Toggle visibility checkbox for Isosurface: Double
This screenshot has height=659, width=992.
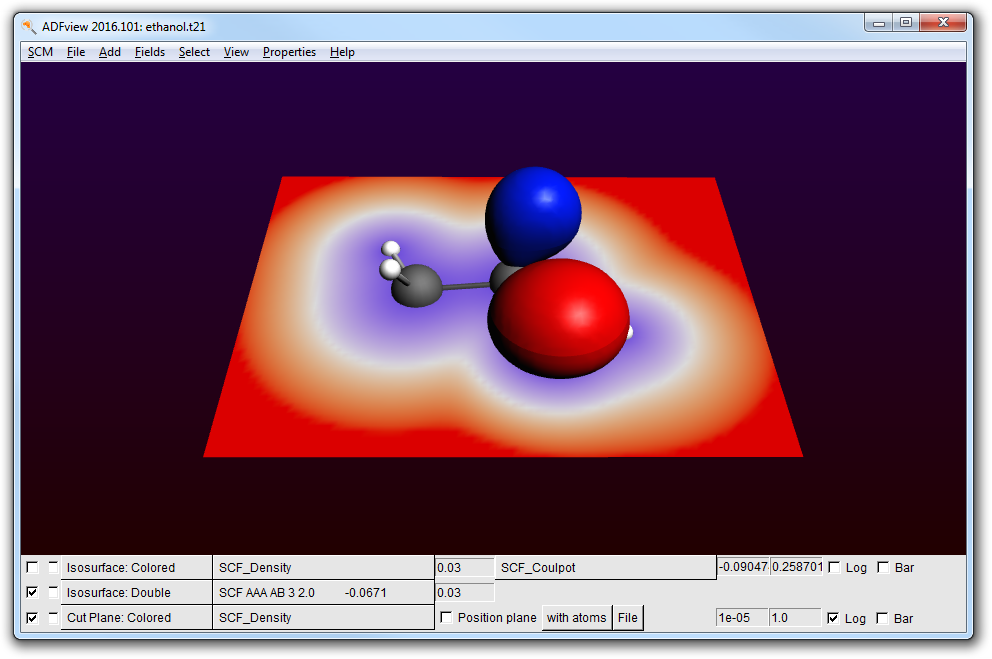pos(32,593)
